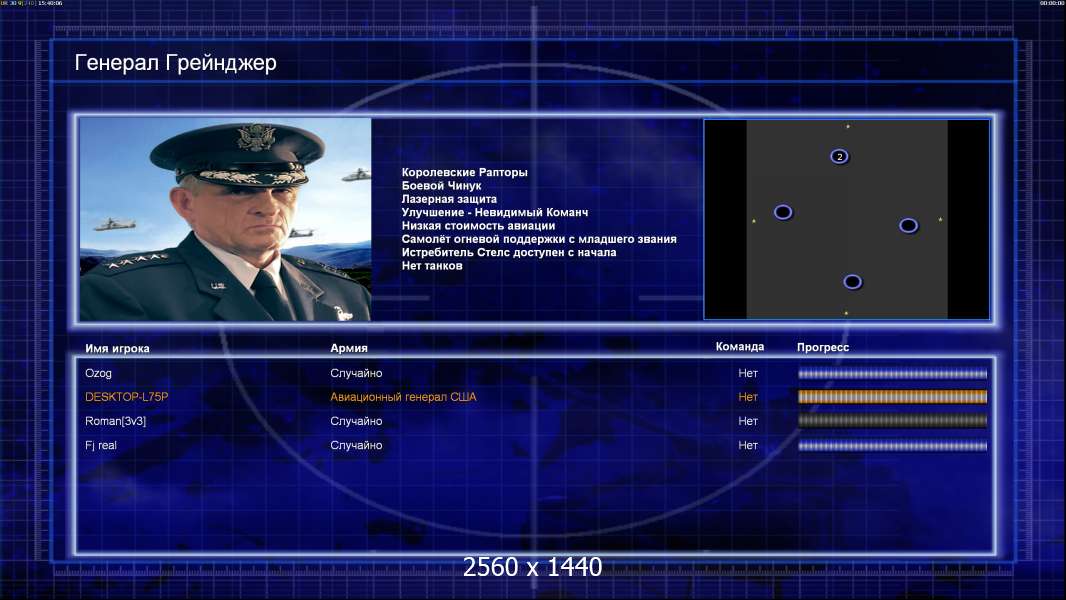Click 'Улучшение - Невидимый Команч' line
The image size is (1066, 600).
495,212
